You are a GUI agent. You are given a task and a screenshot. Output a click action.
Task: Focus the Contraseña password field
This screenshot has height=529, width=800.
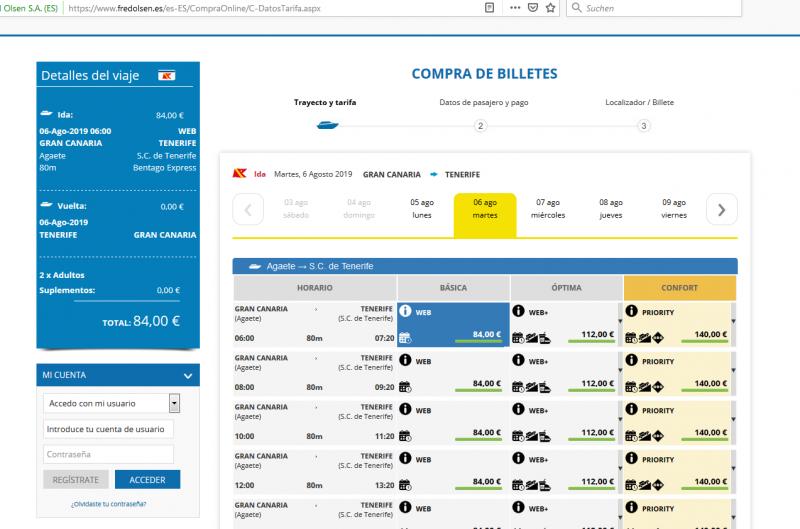[108, 454]
